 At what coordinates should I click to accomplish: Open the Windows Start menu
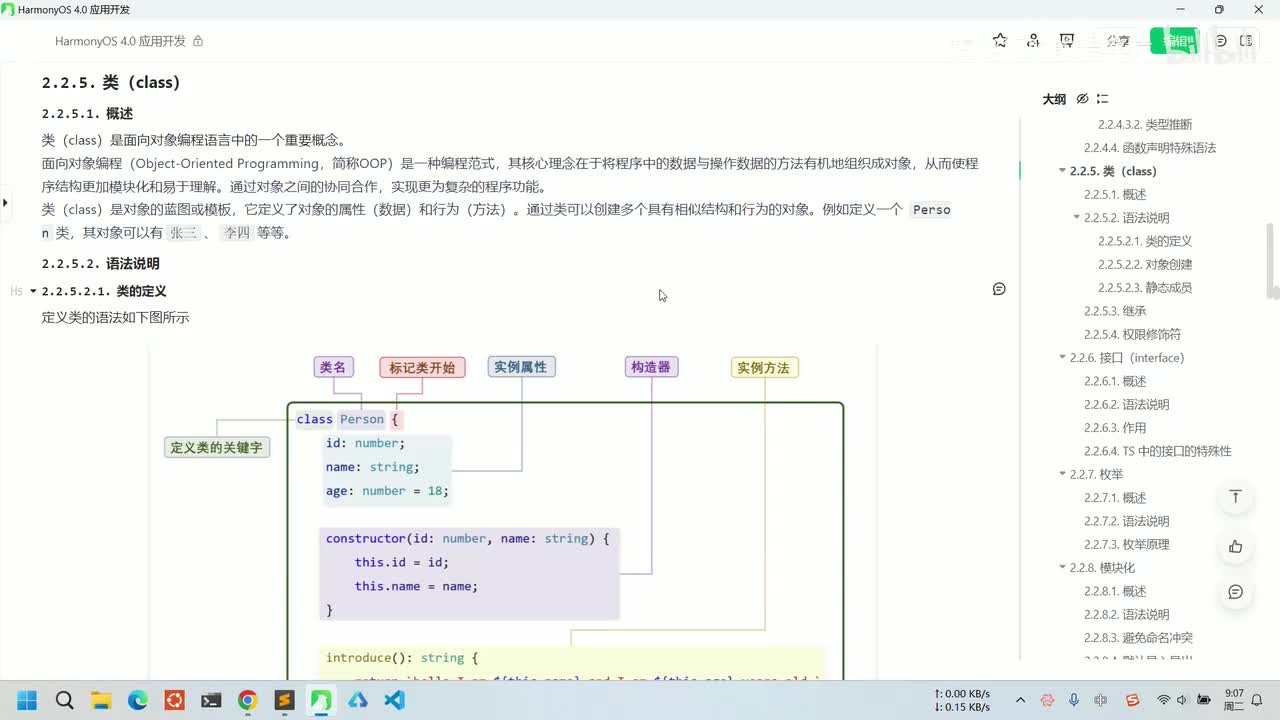[27, 700]
